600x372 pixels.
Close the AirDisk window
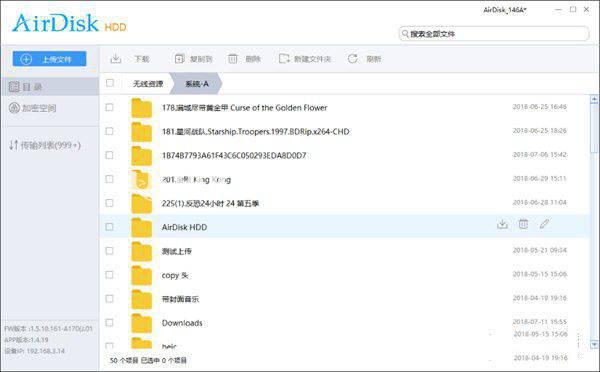click(x=586, y=10)
